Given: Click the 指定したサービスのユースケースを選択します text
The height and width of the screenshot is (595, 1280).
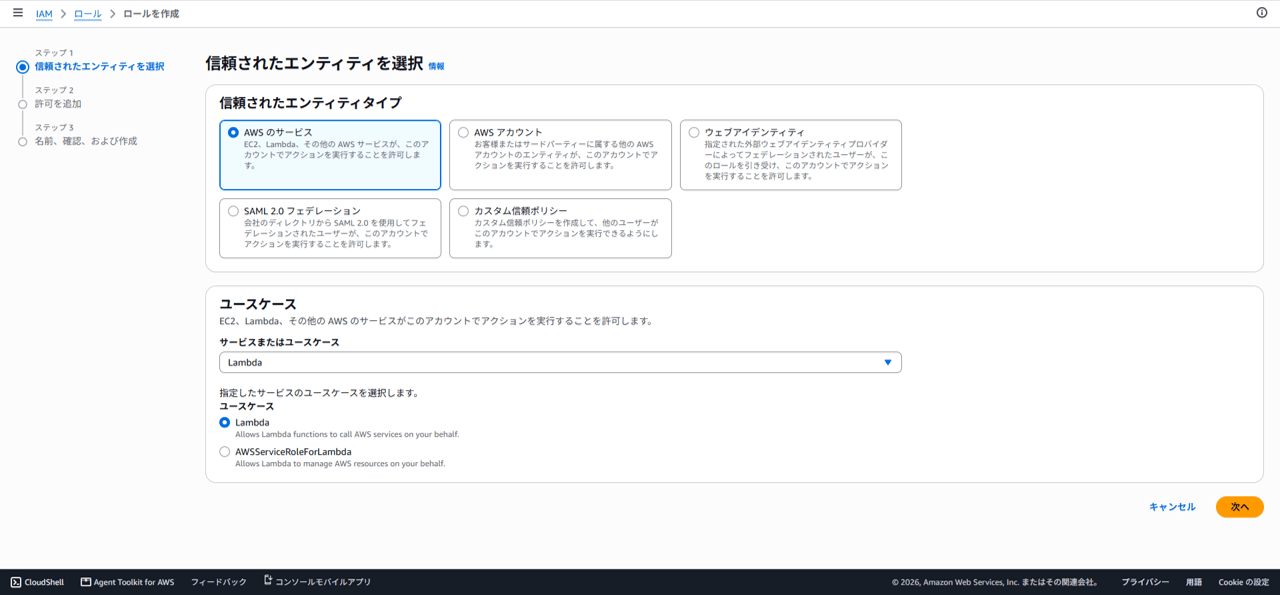Looking at the screenshot, I should click(319, 393).
